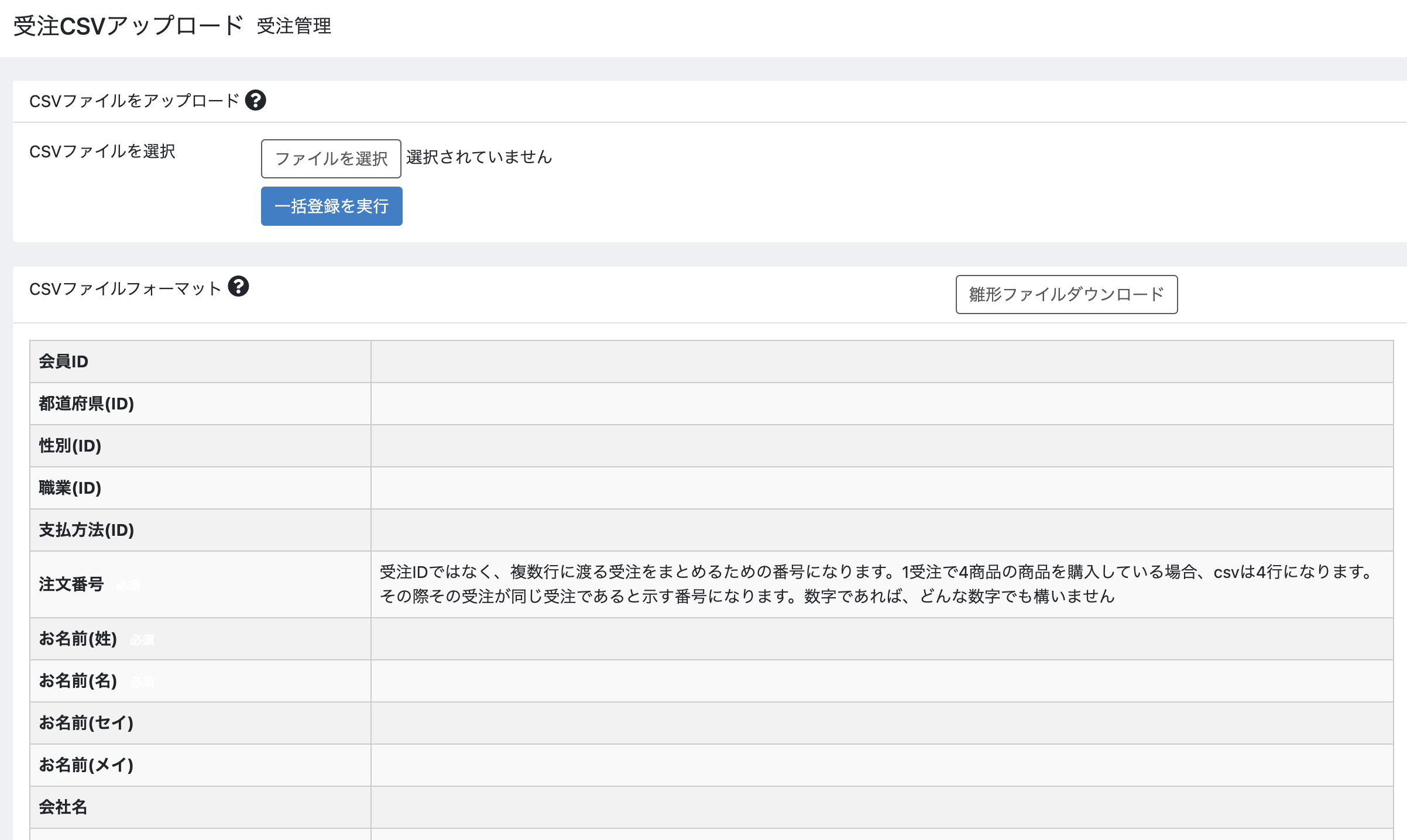The height and width of the screenshot is (840, 1407).
Task: Select the お名前(名) row label
Action: tap(78, 681)
